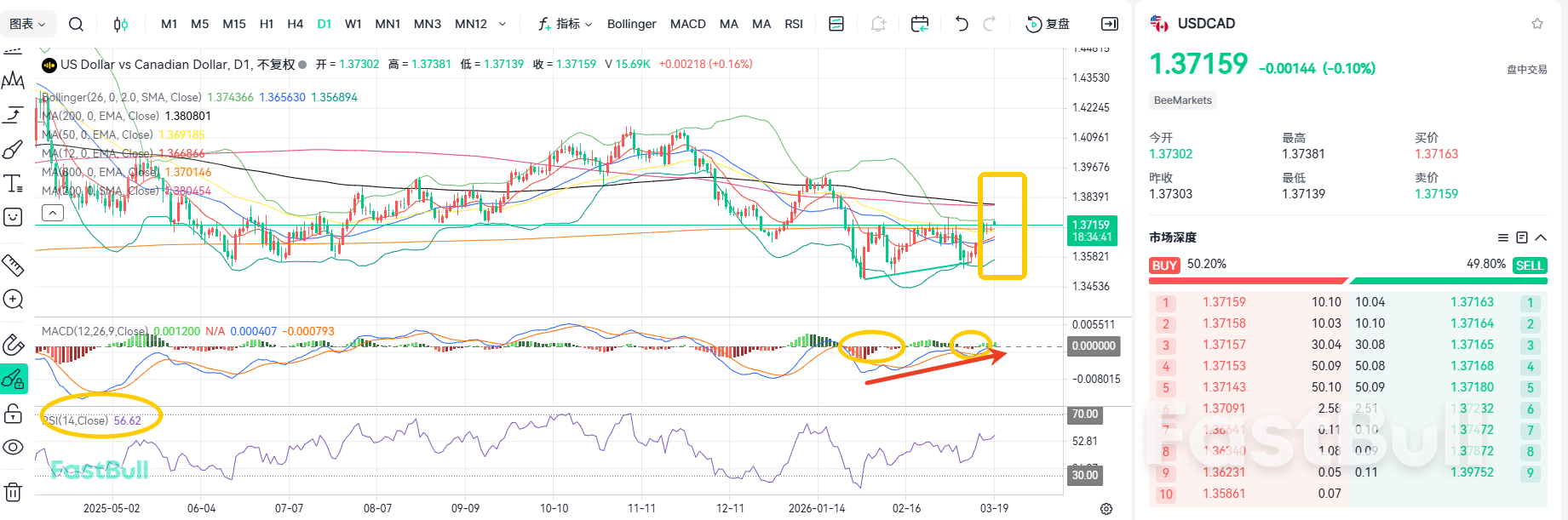Select the RSI(14,Close) legend

75,420
